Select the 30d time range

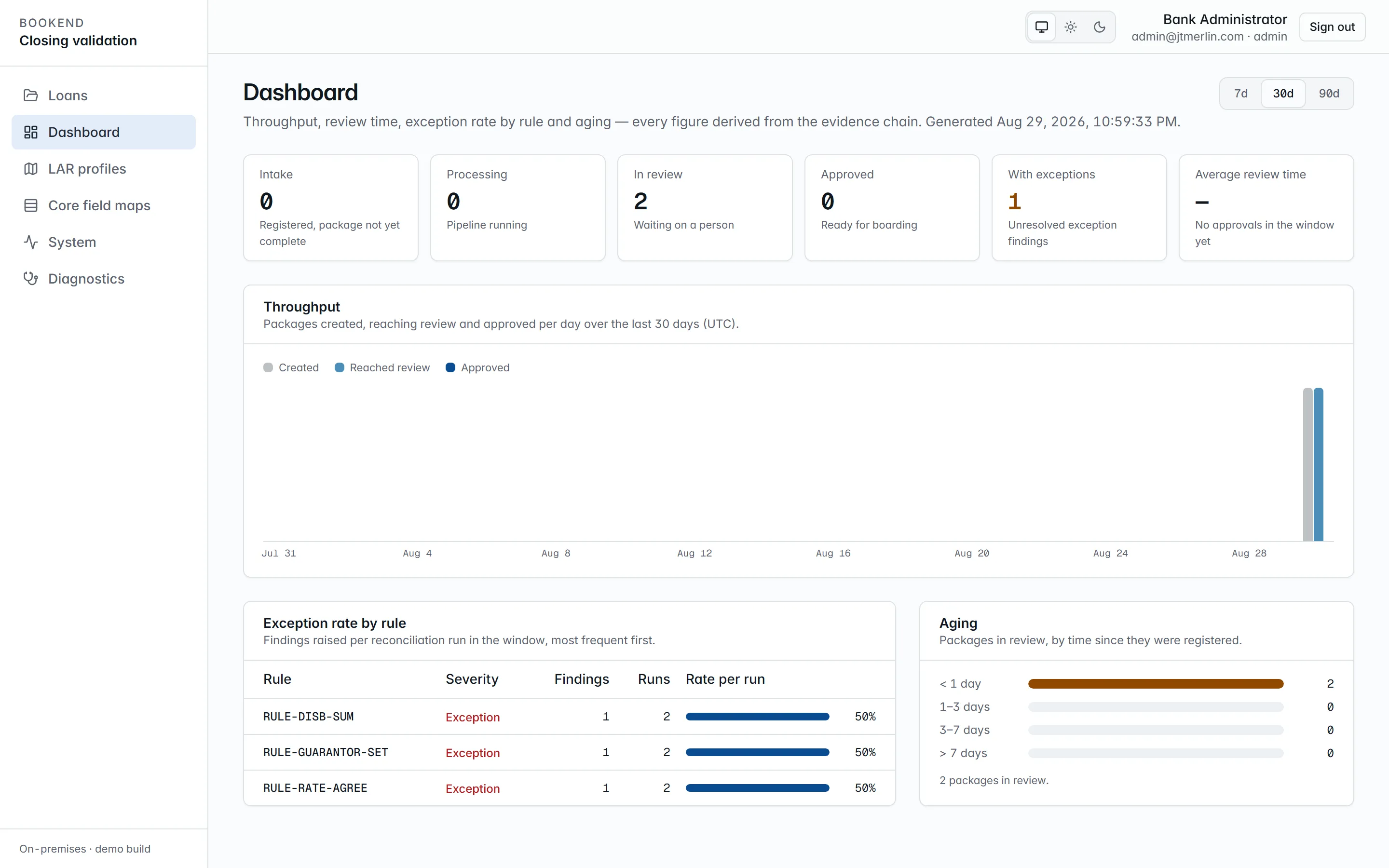tap(1283, 94)
